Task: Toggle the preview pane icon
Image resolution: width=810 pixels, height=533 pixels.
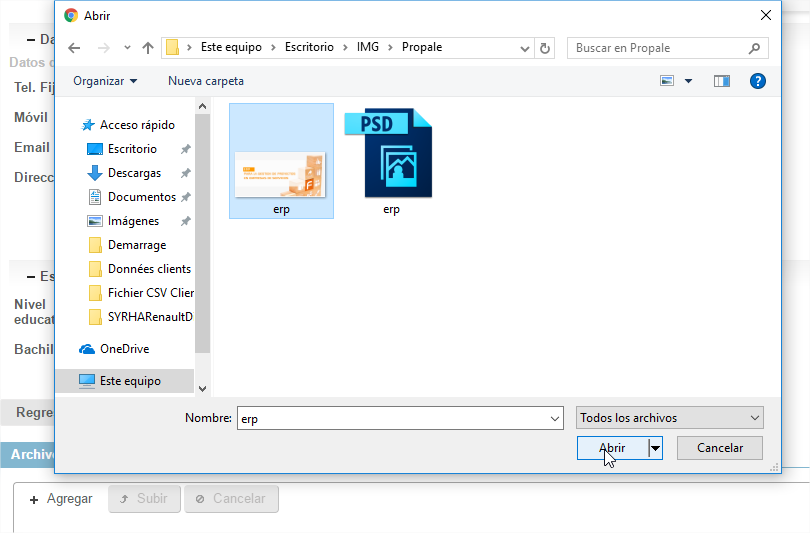Action: click(x=721, y=81)
